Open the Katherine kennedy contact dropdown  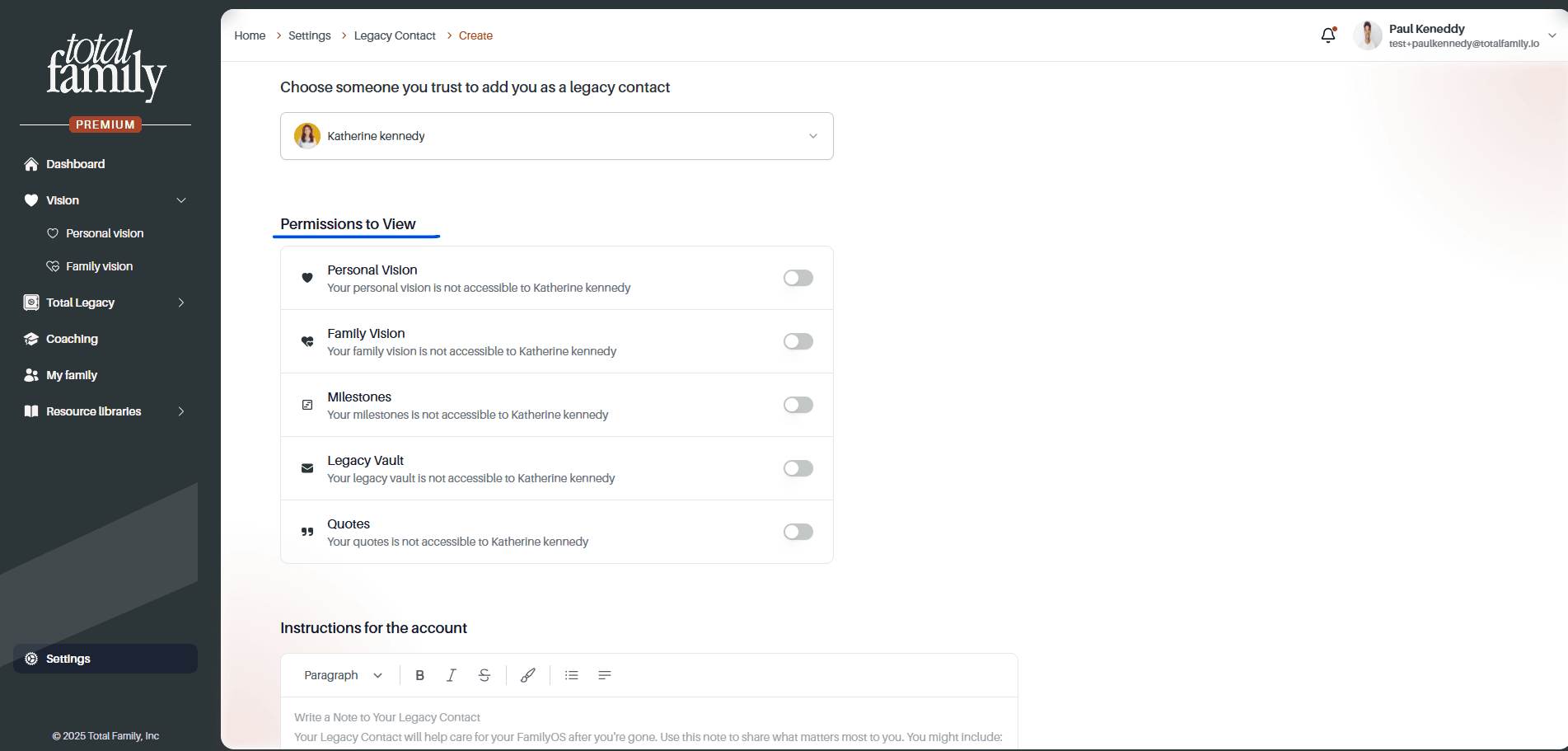[x=557, y=136]
